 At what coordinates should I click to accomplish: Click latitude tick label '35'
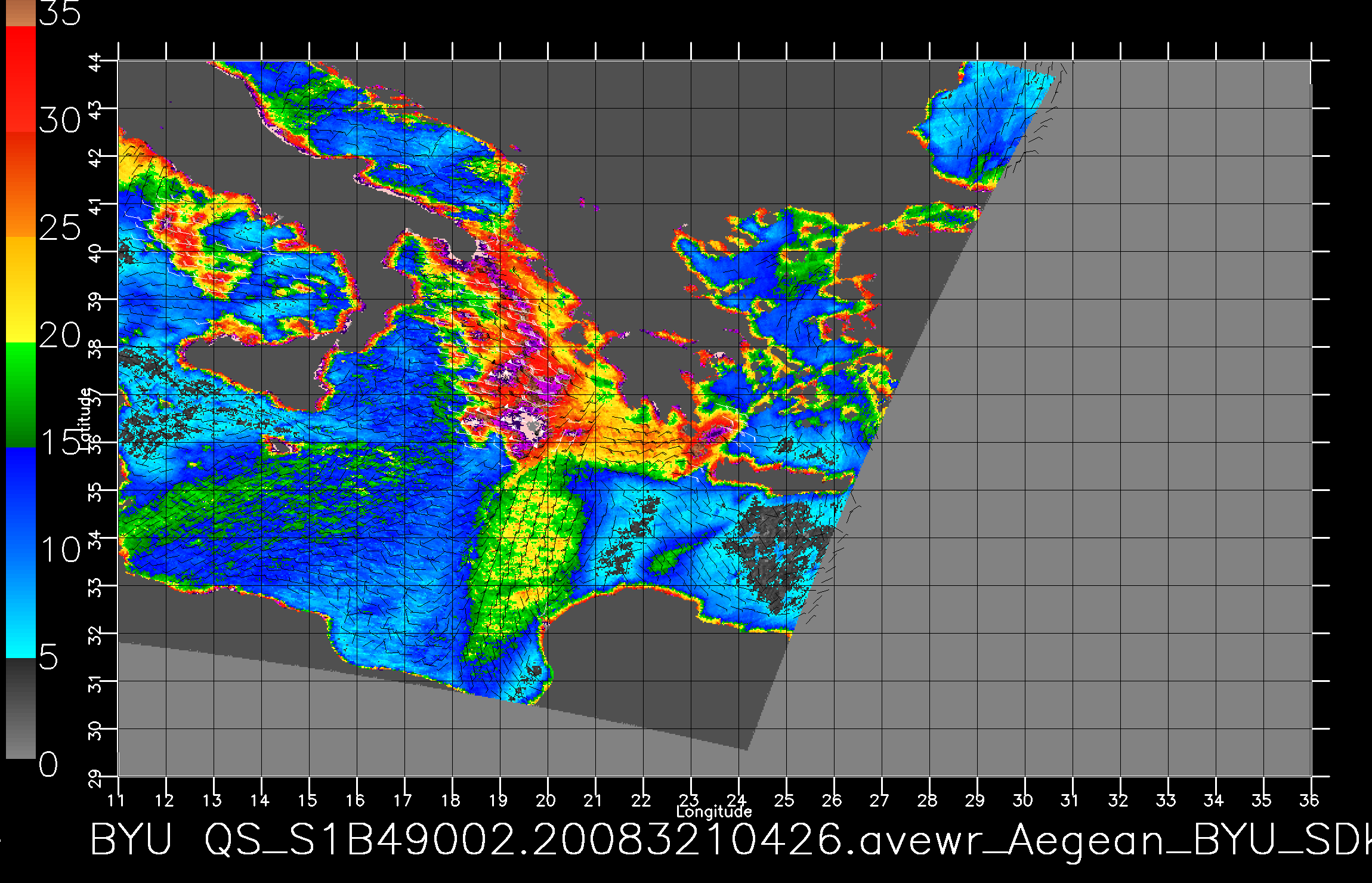click(x=95, y=492)
